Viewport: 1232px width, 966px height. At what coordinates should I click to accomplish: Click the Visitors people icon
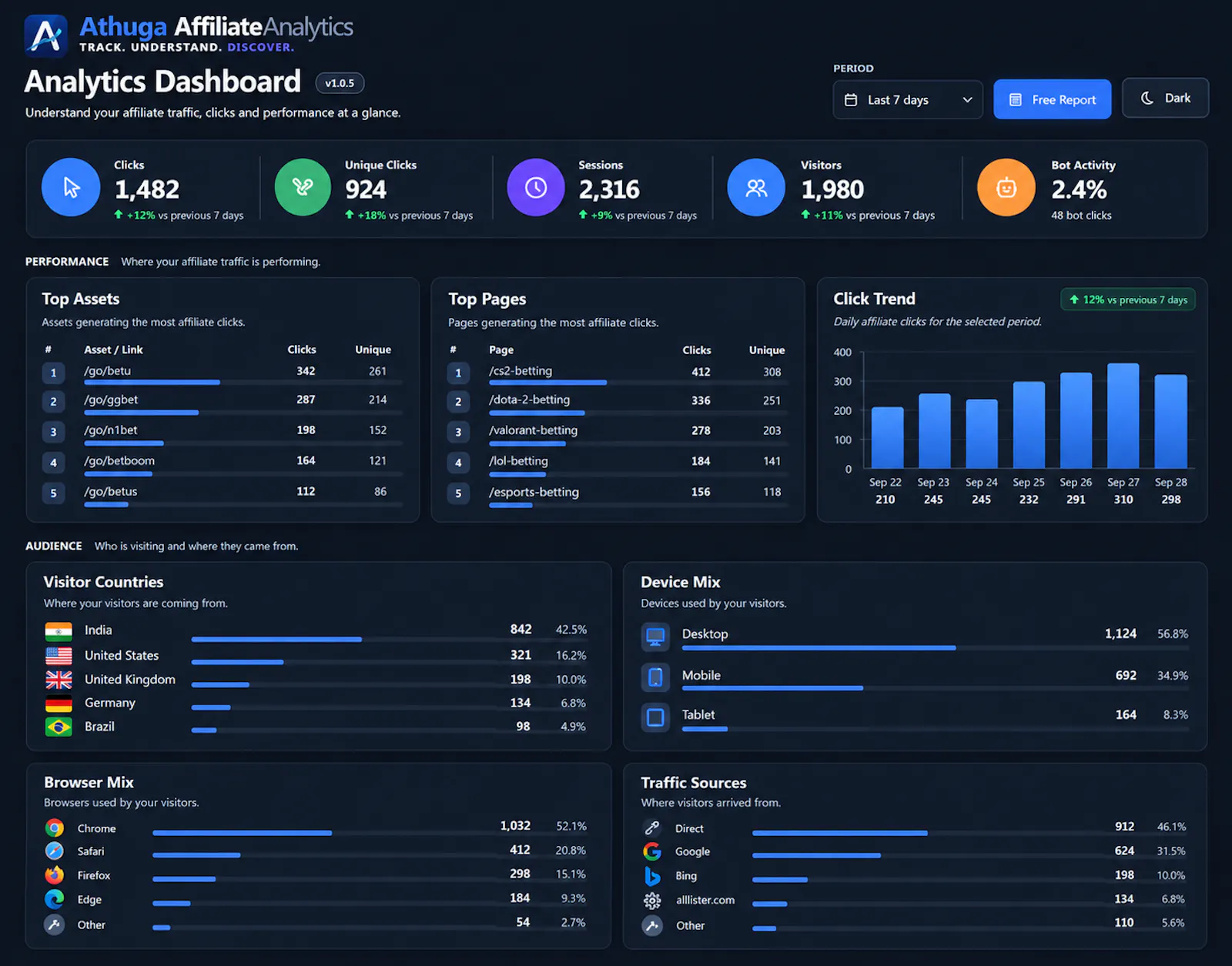[756, 187]
